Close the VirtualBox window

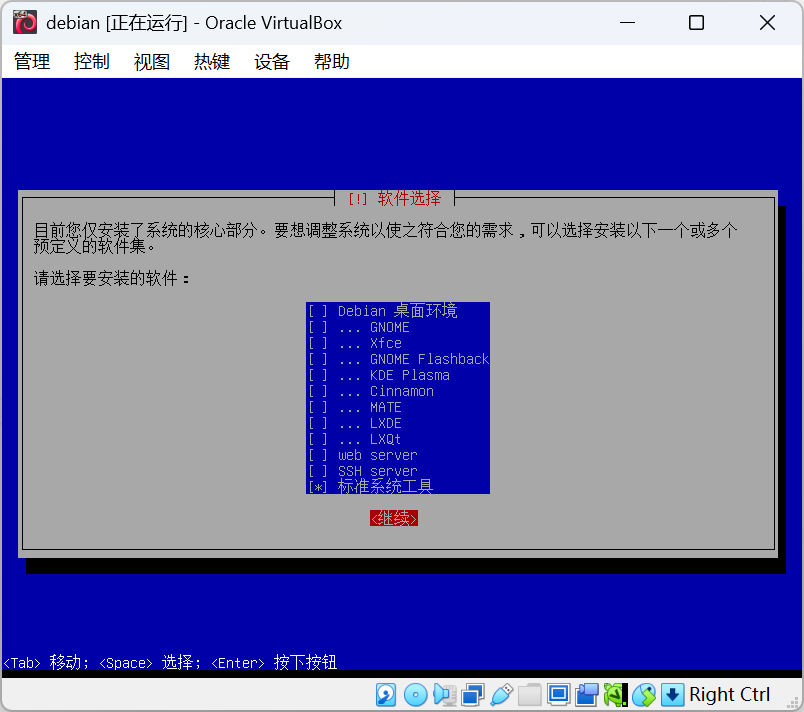[x=767, y=23]
